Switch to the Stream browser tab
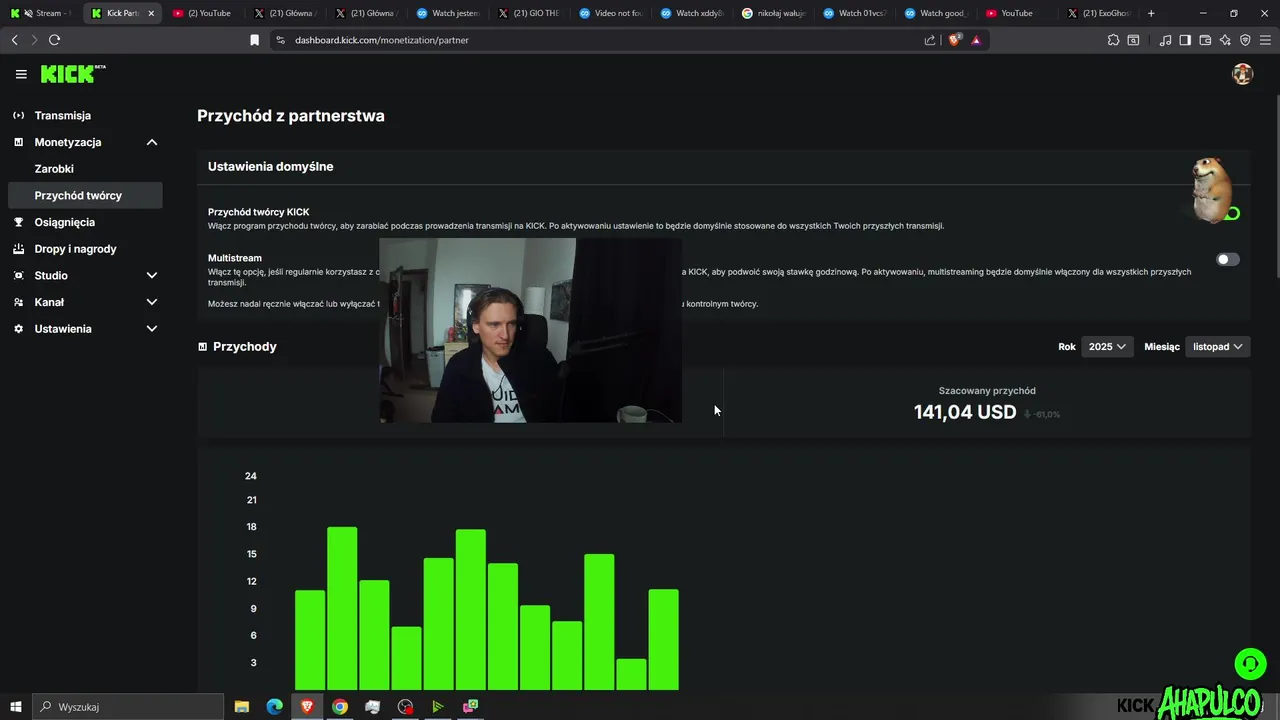The image size is (1280, 720). tap(40, 13)
